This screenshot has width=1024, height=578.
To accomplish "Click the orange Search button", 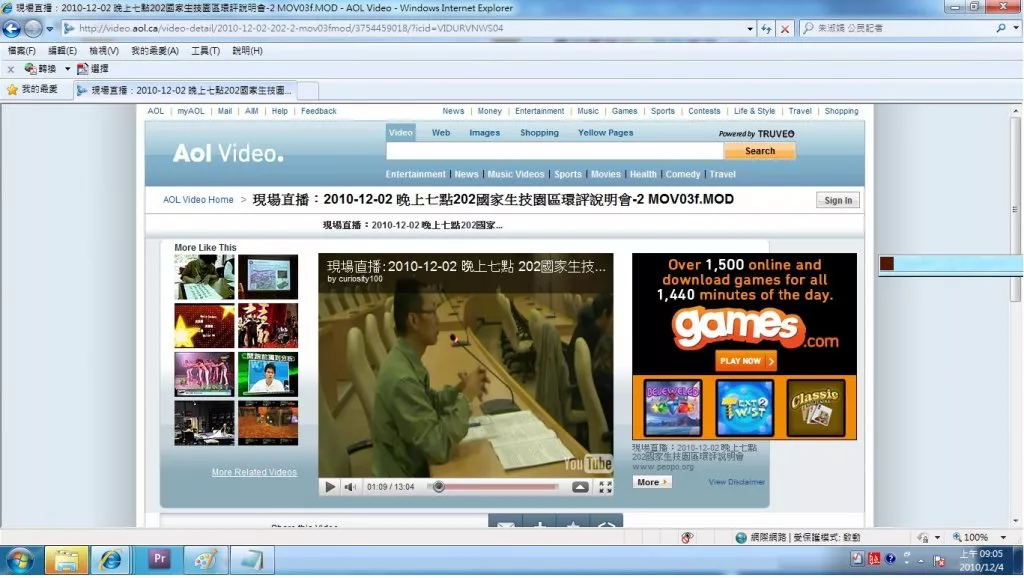I will click(x=760, y=151).
